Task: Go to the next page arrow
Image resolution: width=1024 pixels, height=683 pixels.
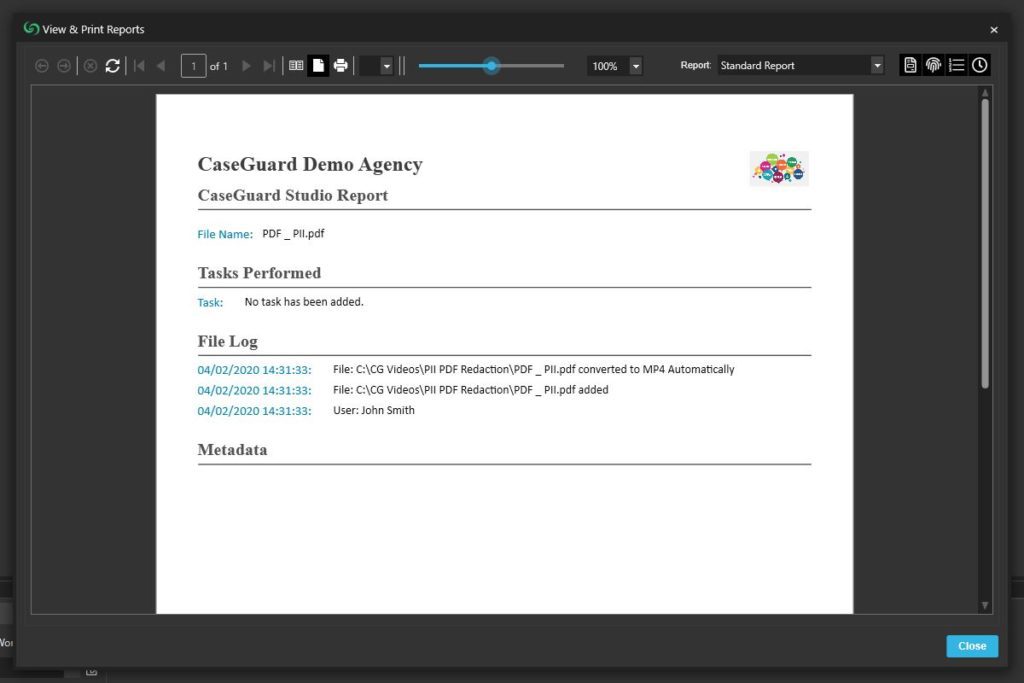Action: tap(246, 66)
